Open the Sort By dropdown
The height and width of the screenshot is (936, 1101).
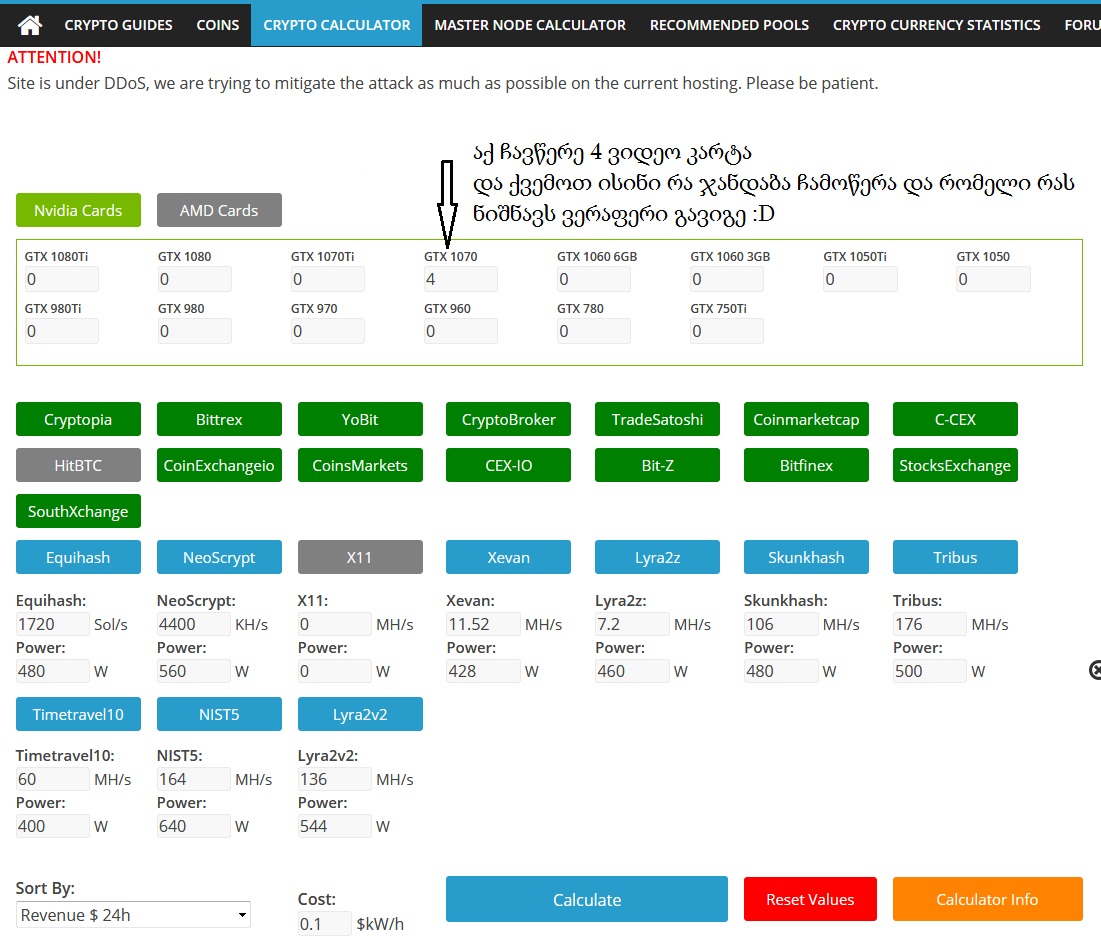(x=133, y=915)
